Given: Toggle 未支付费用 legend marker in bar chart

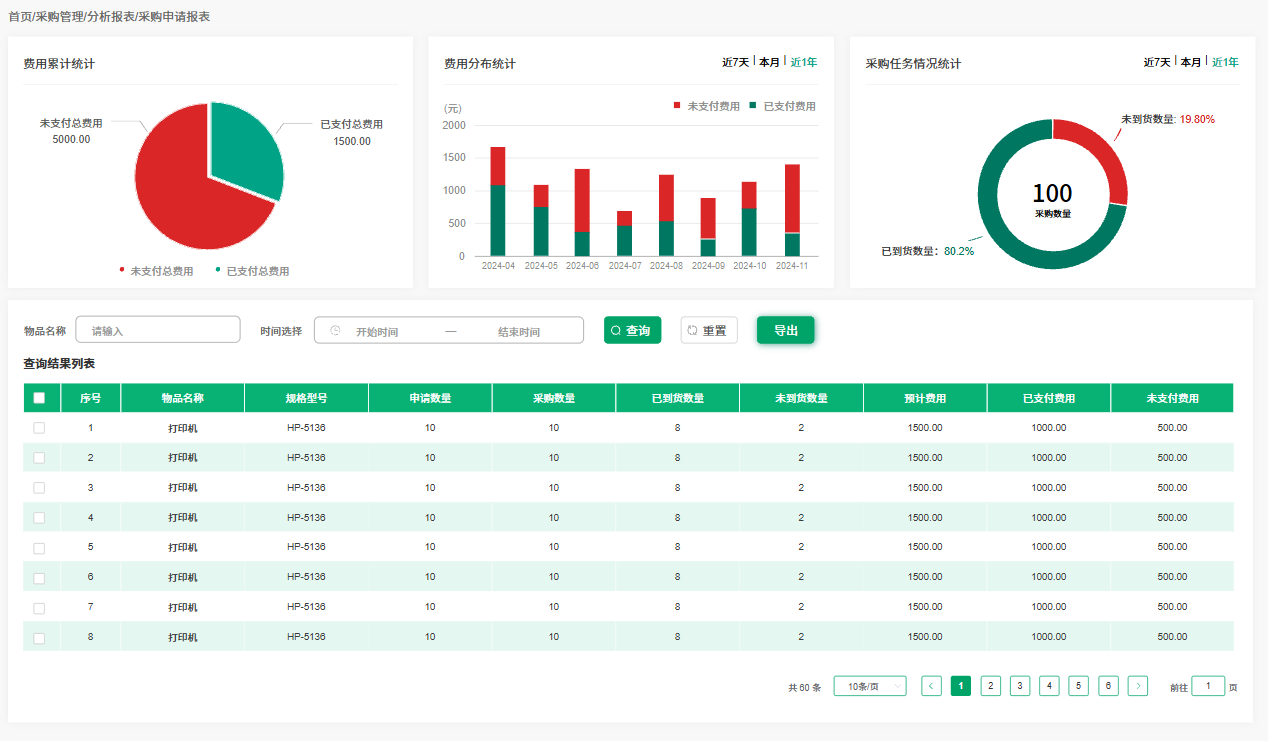Looking at the screenshot, I should coord(677,106).
